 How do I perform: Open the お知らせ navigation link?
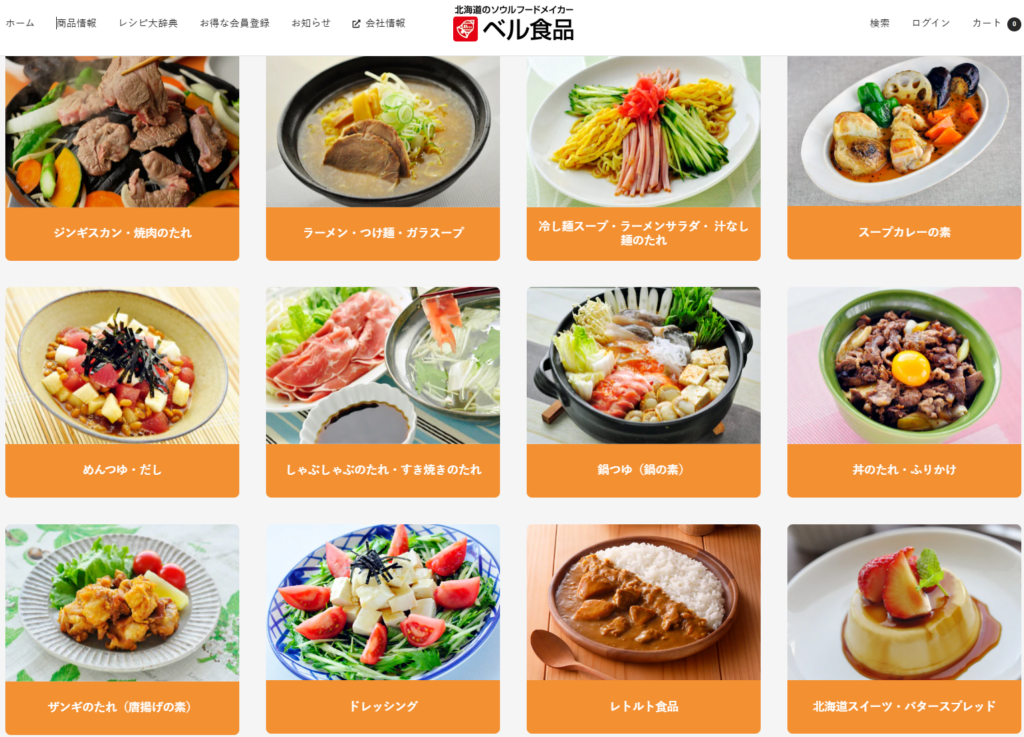(x=311, y=23)
